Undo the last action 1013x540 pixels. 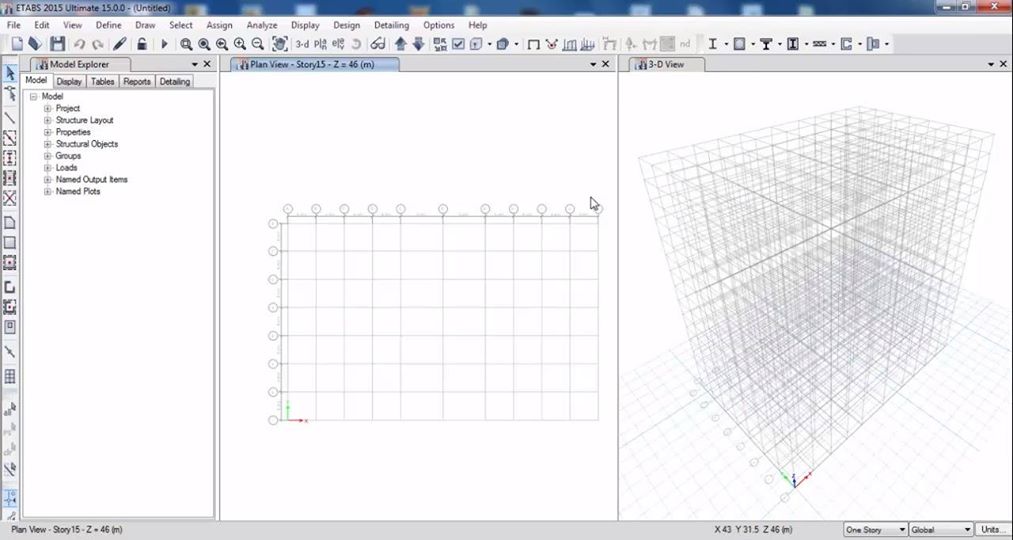click(79, 44)
